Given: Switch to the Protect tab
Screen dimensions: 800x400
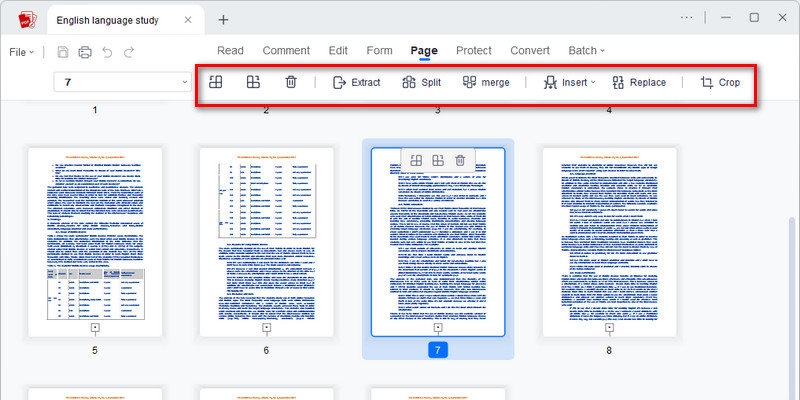Looking at the screenshot, I should (x=473, y=51).
